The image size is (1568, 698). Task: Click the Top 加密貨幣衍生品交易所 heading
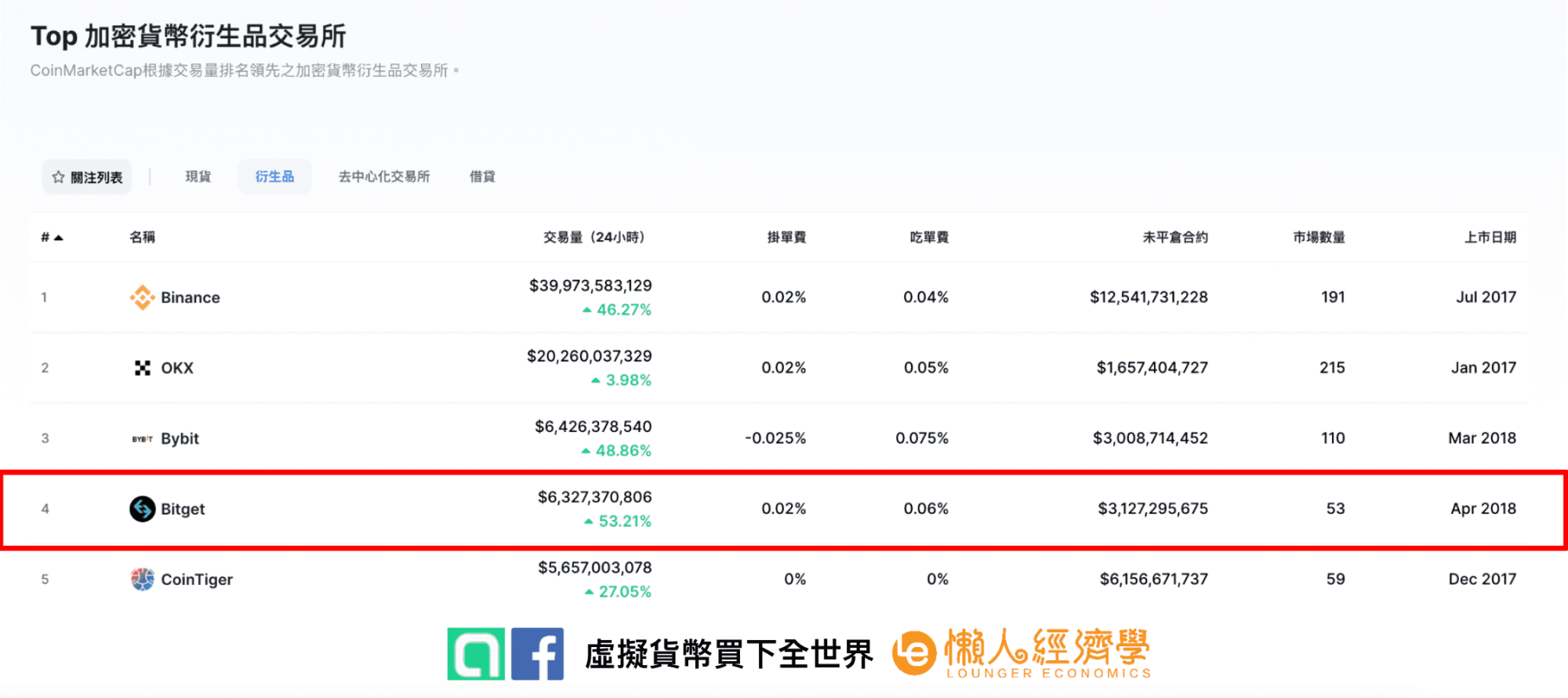(188, 36)
